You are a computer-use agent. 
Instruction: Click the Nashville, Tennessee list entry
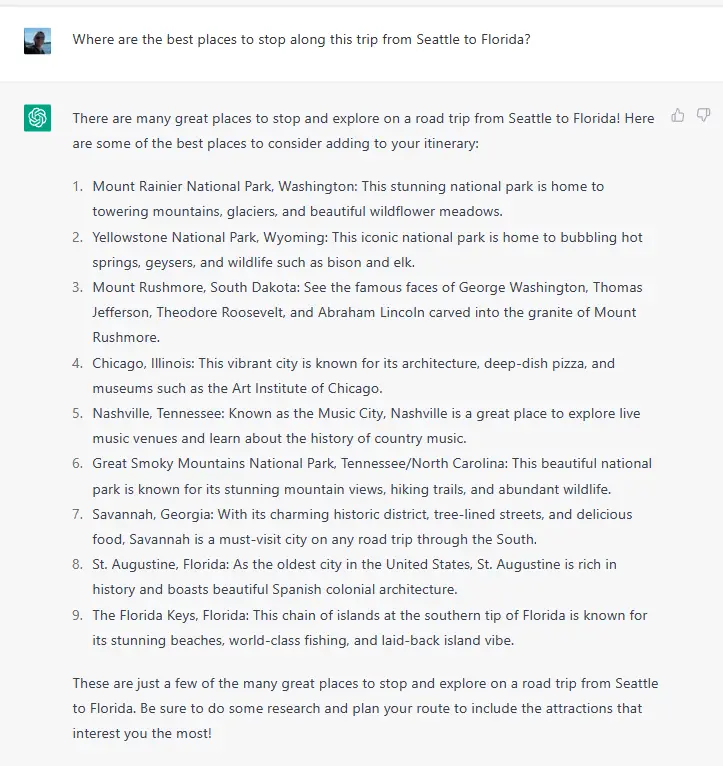[366, 426]
